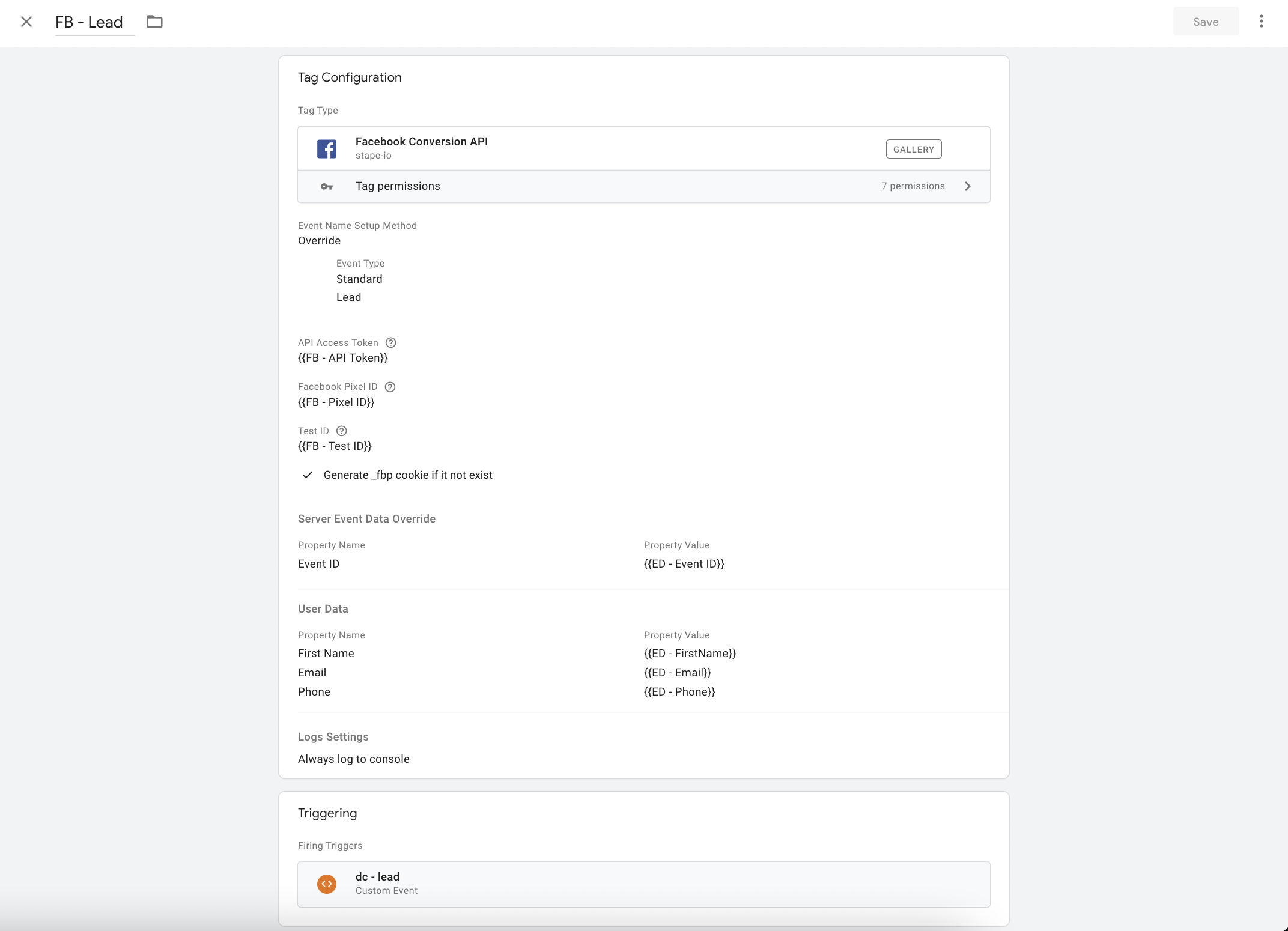Click the stape-io vendor label
This screenshot has height=931, width=1288.
[x=374, y=156]
